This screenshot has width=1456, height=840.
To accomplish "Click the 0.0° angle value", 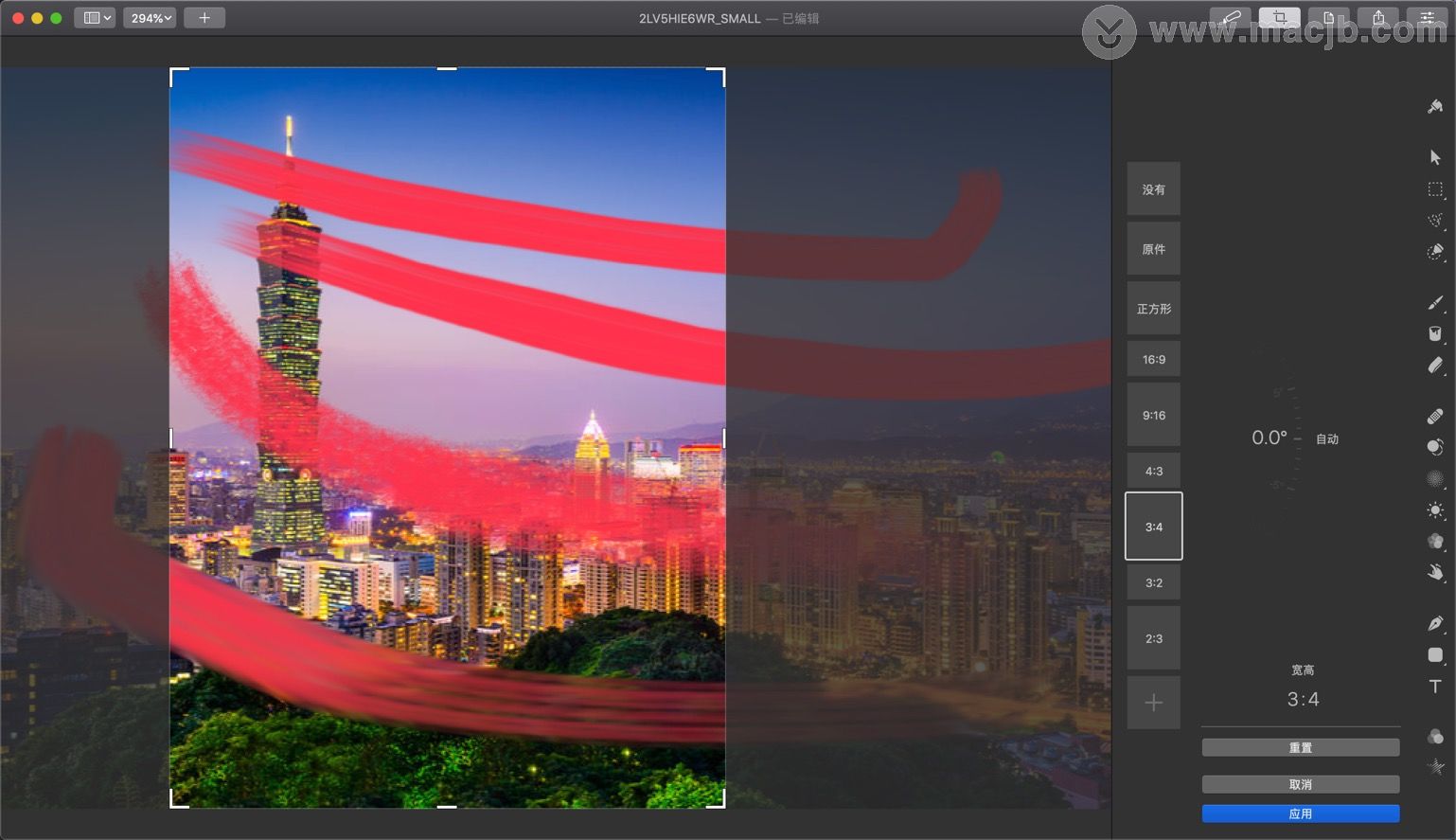I will tap(1270, 438).
